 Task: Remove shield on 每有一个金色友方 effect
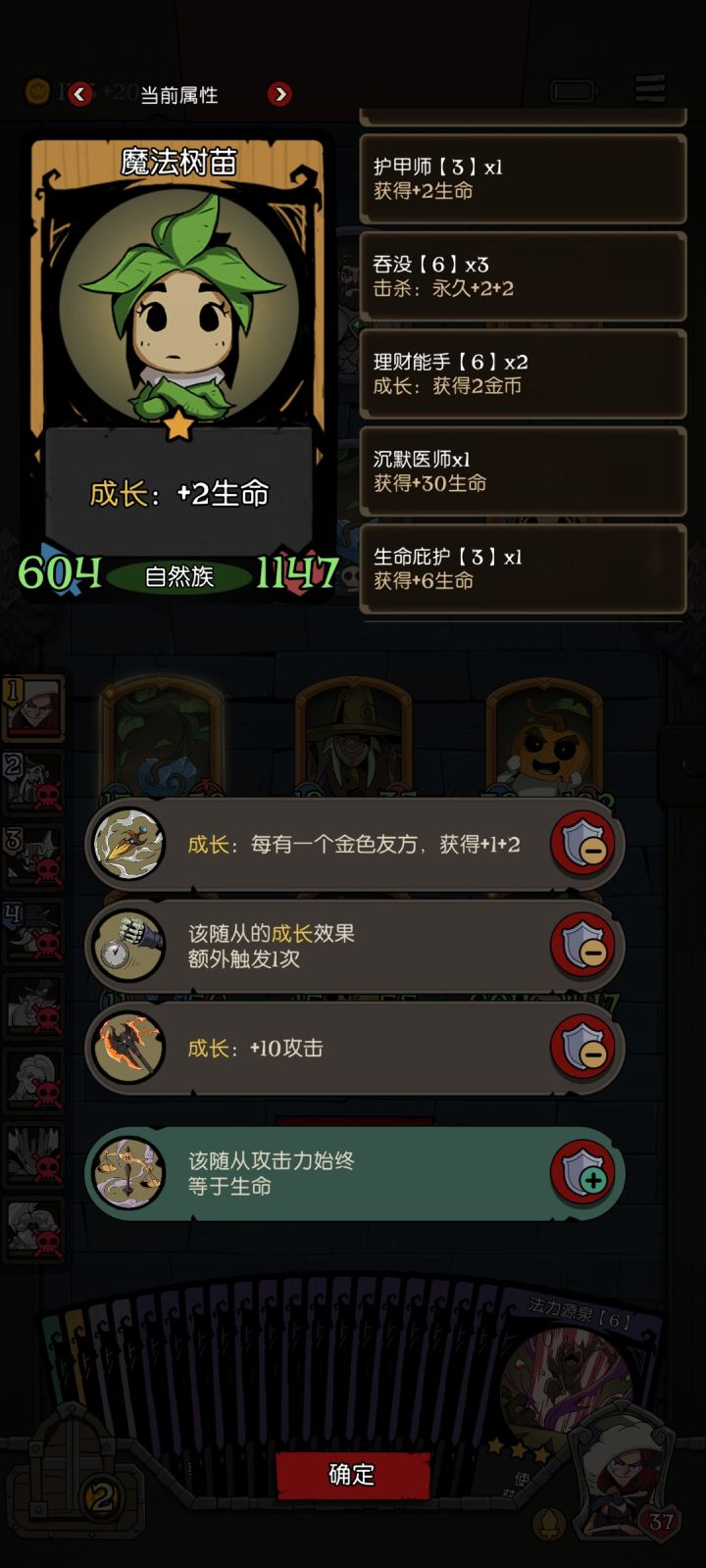[x=583, y=845]
